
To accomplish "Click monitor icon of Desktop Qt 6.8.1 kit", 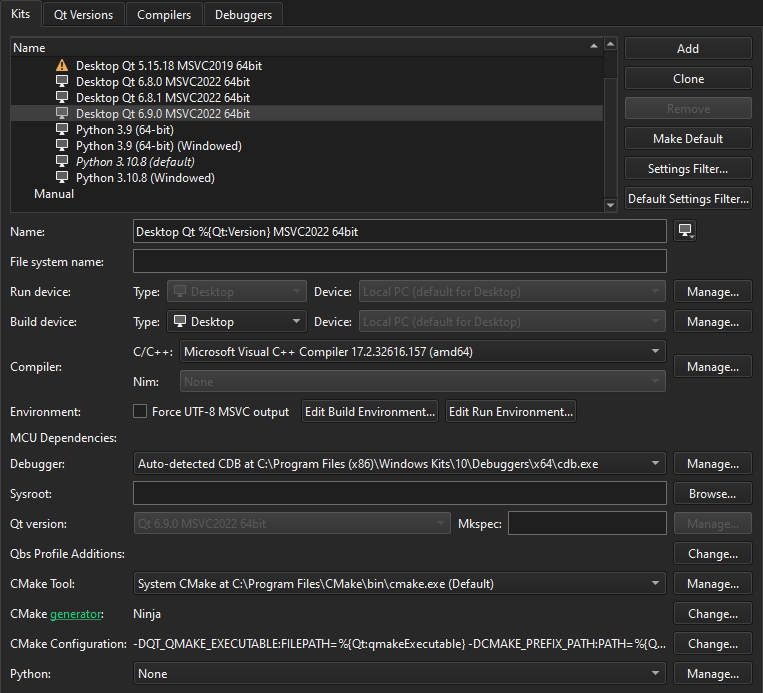I will pyautogui.click(x=63, y=98).
